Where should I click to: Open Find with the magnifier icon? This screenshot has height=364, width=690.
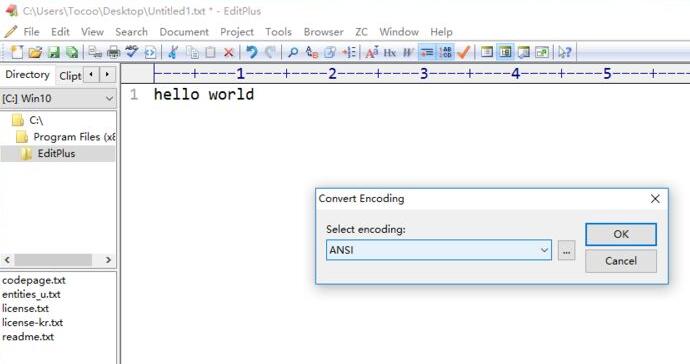(293, 52)
